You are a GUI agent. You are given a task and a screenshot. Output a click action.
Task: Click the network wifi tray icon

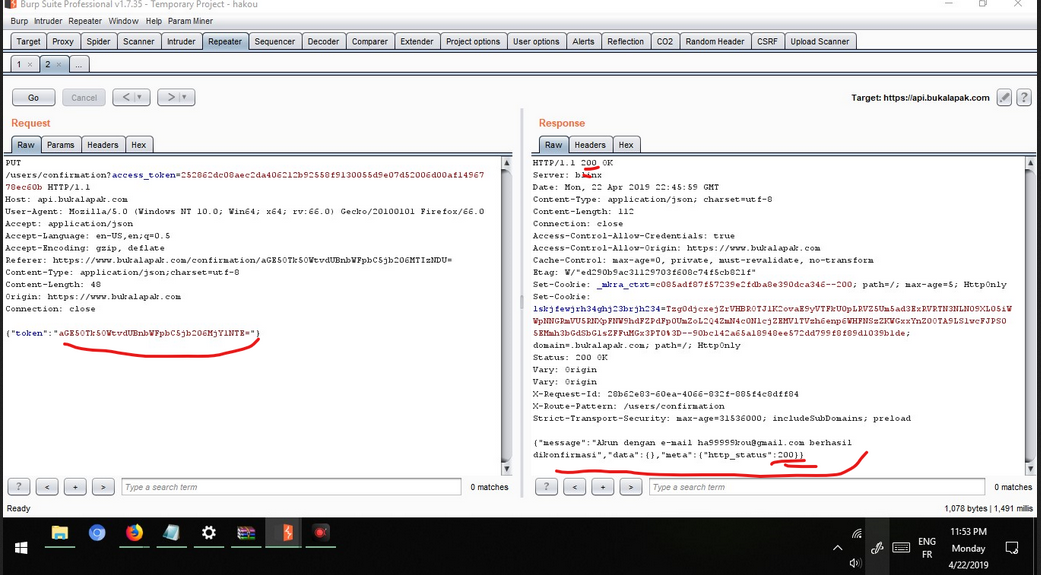click(856, 533)
